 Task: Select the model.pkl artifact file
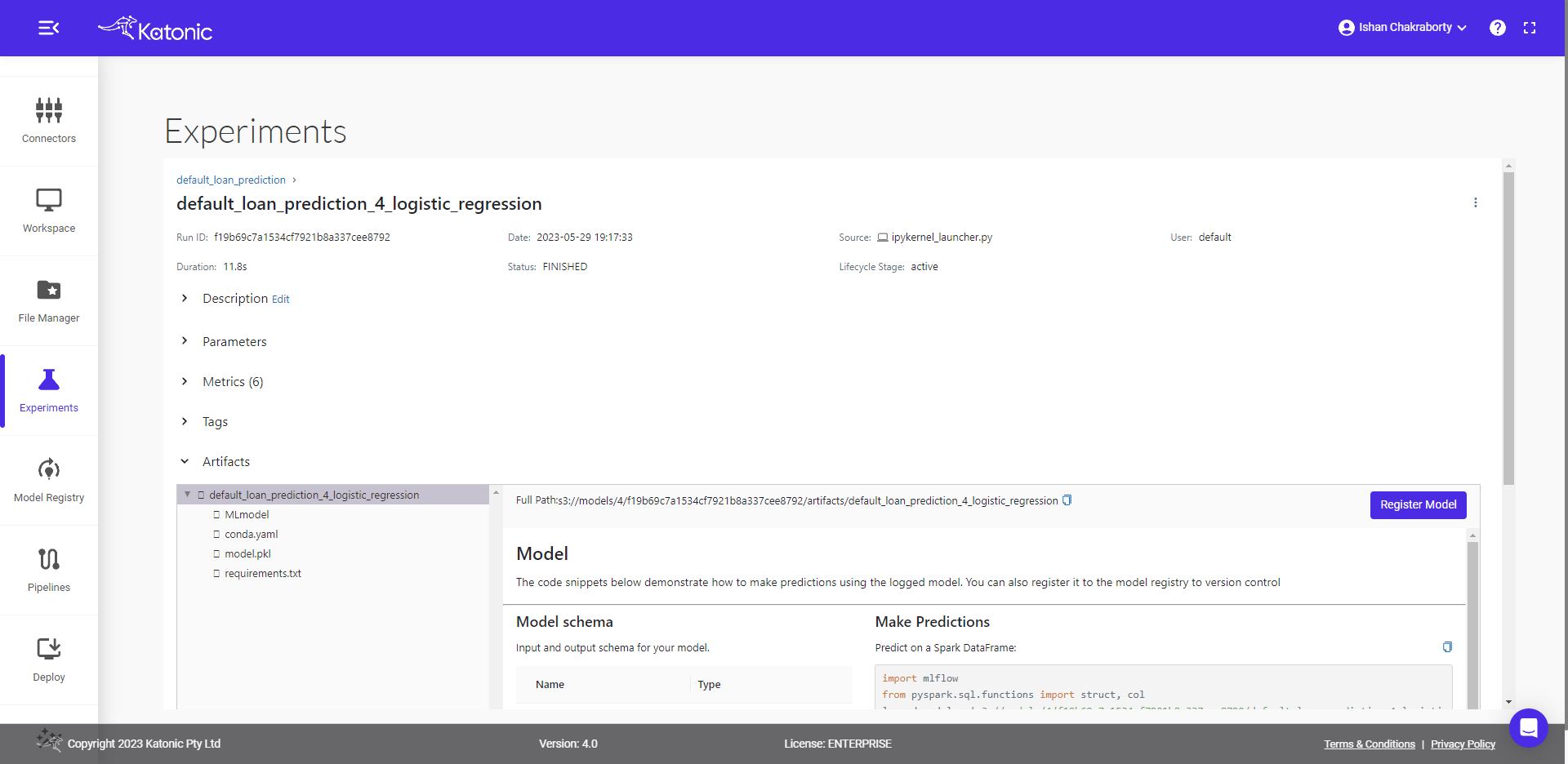(247, 553)
